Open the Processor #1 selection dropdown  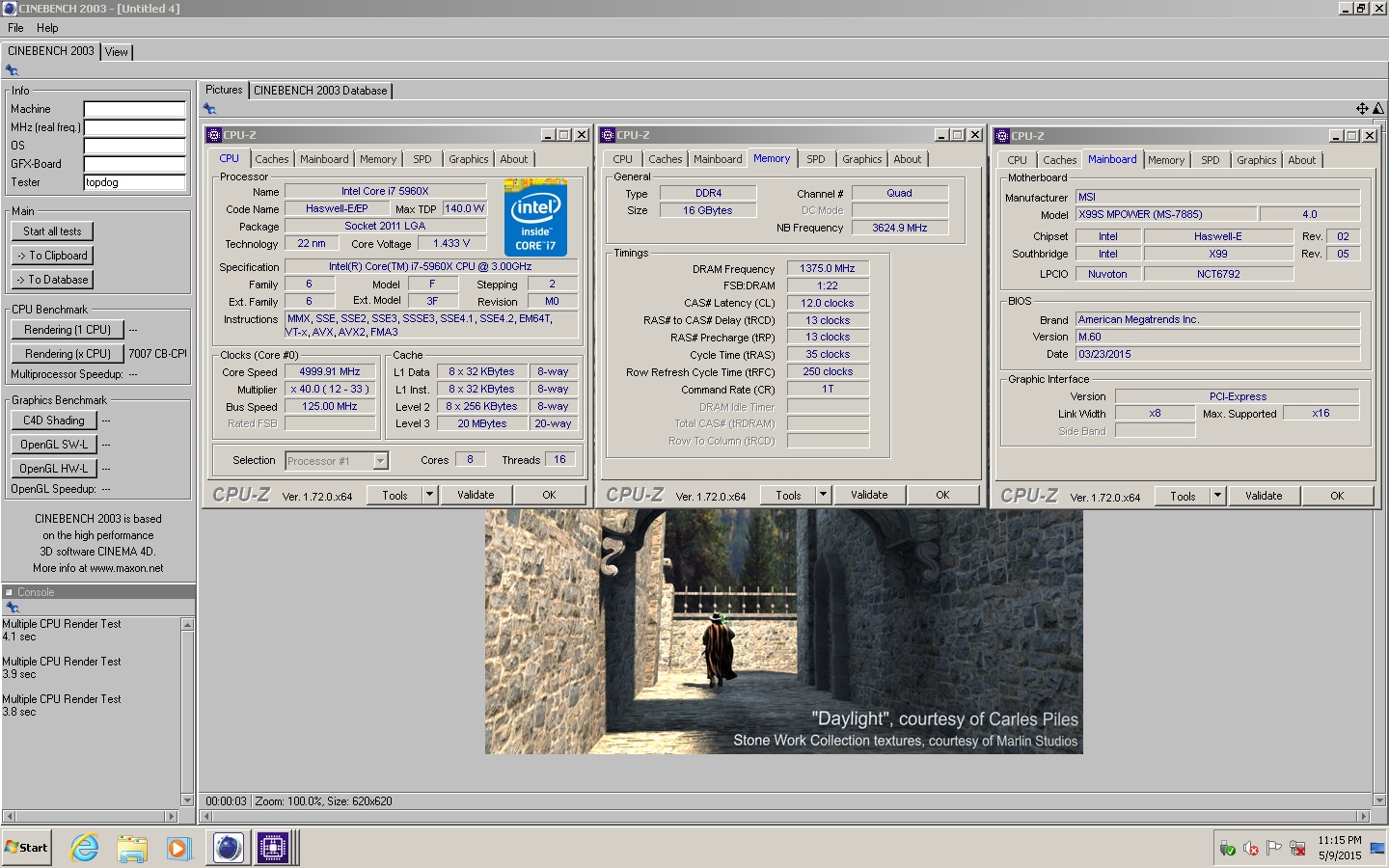[x=380, y=461]
